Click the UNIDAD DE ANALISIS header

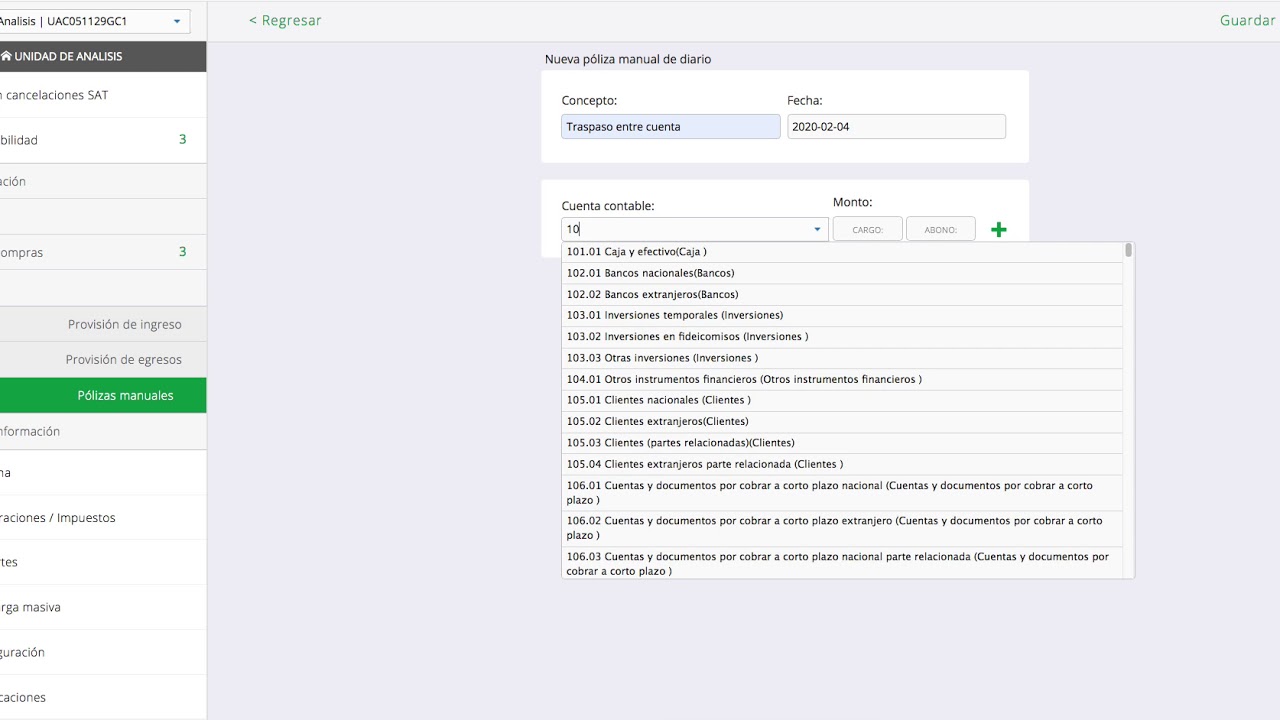click(x=103, y=57)
